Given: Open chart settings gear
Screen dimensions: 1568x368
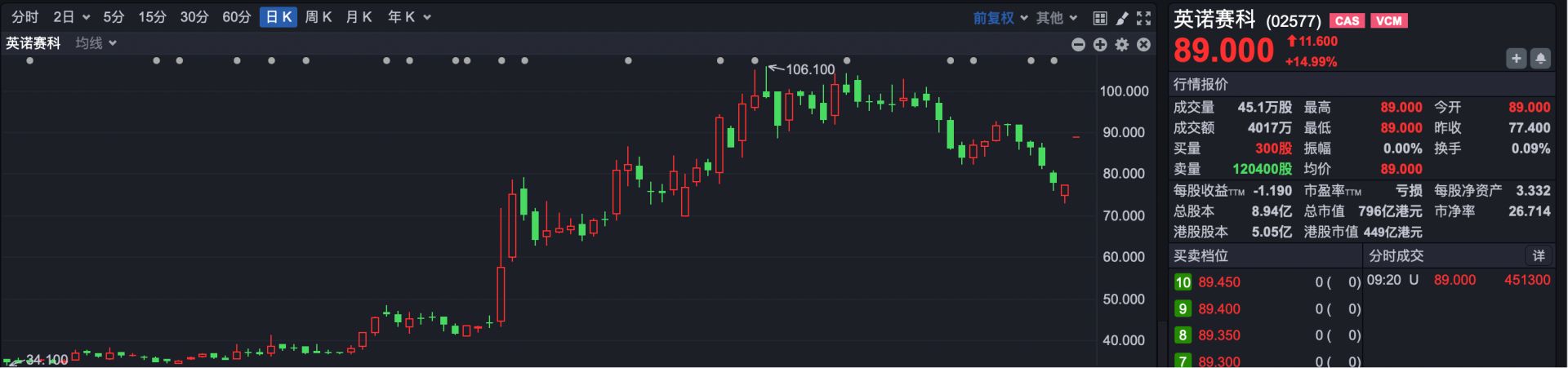Looking at the screenshot, I should (x=1122, y=45).
